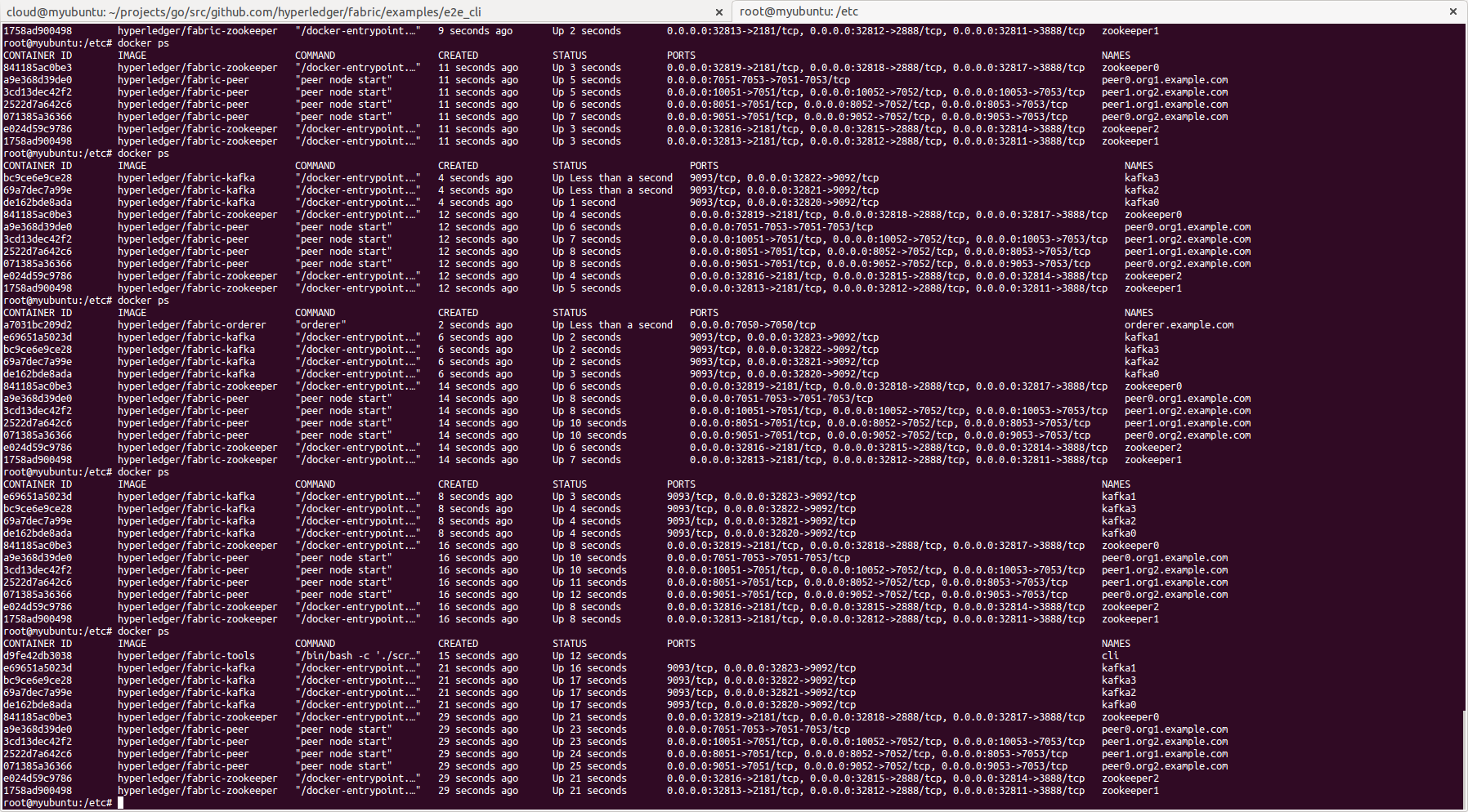The height and width of the screenshot is (812, 1468).
Task: Click the "Up 16 seconds" status
Action: click(x=589, y=668)
